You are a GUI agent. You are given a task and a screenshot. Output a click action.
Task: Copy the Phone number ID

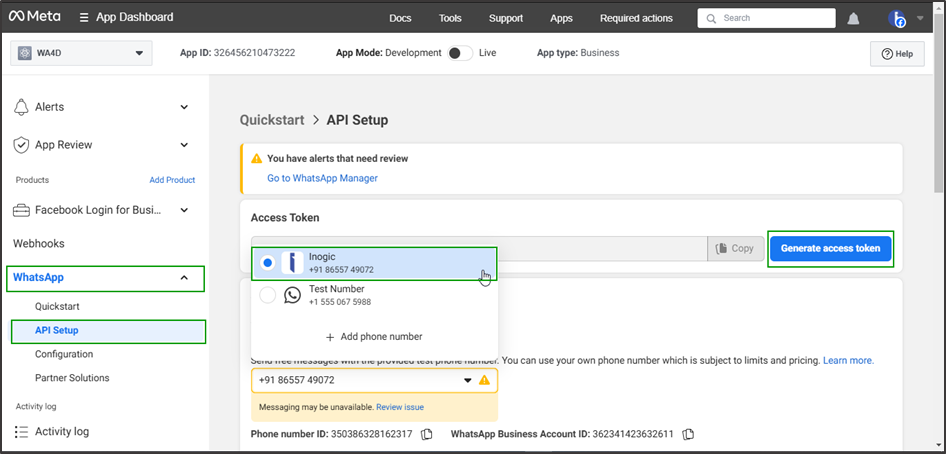(x=427, y=434)
